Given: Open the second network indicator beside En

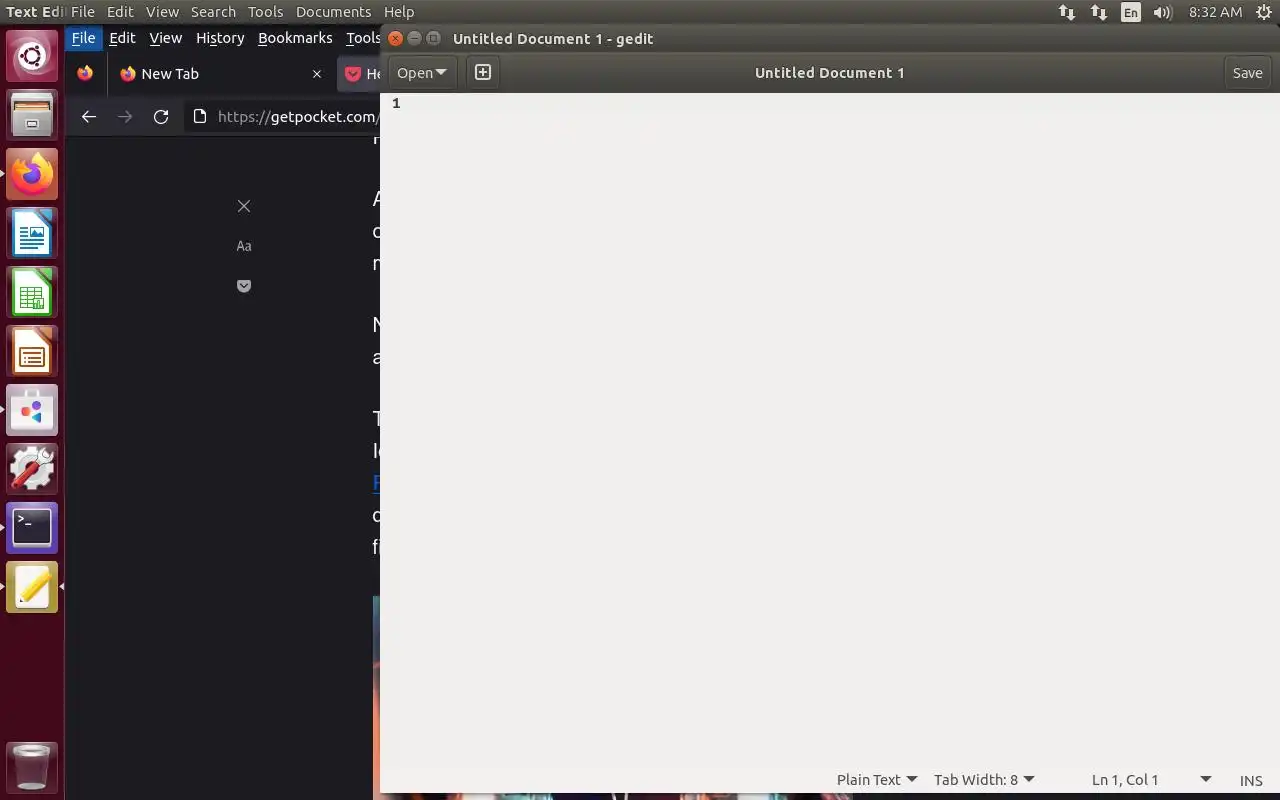Looking at the screenshot, I should pyautogui.click(x=1099, y=12).
